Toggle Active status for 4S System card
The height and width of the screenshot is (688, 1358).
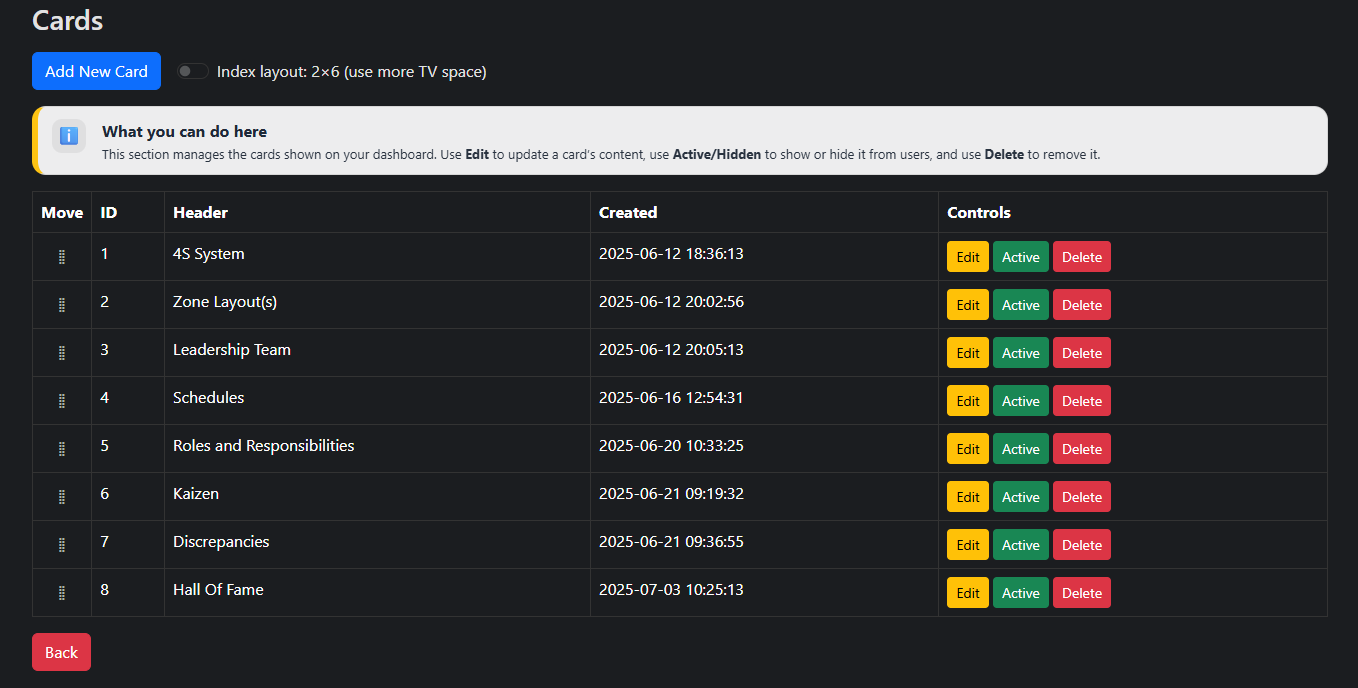(x=1020, y=257)
